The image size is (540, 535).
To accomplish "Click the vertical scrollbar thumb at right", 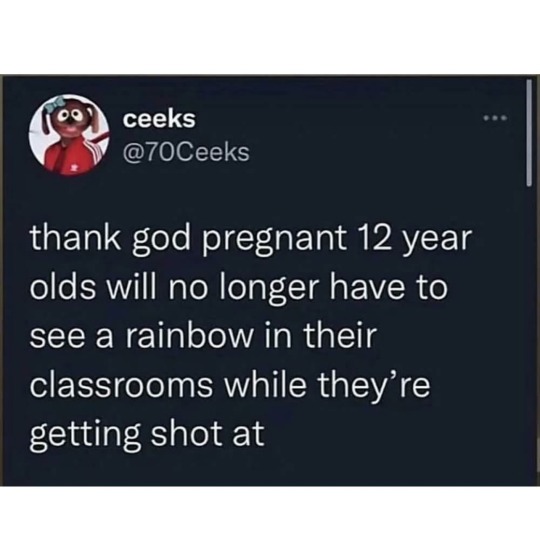I will pos(529,133).
